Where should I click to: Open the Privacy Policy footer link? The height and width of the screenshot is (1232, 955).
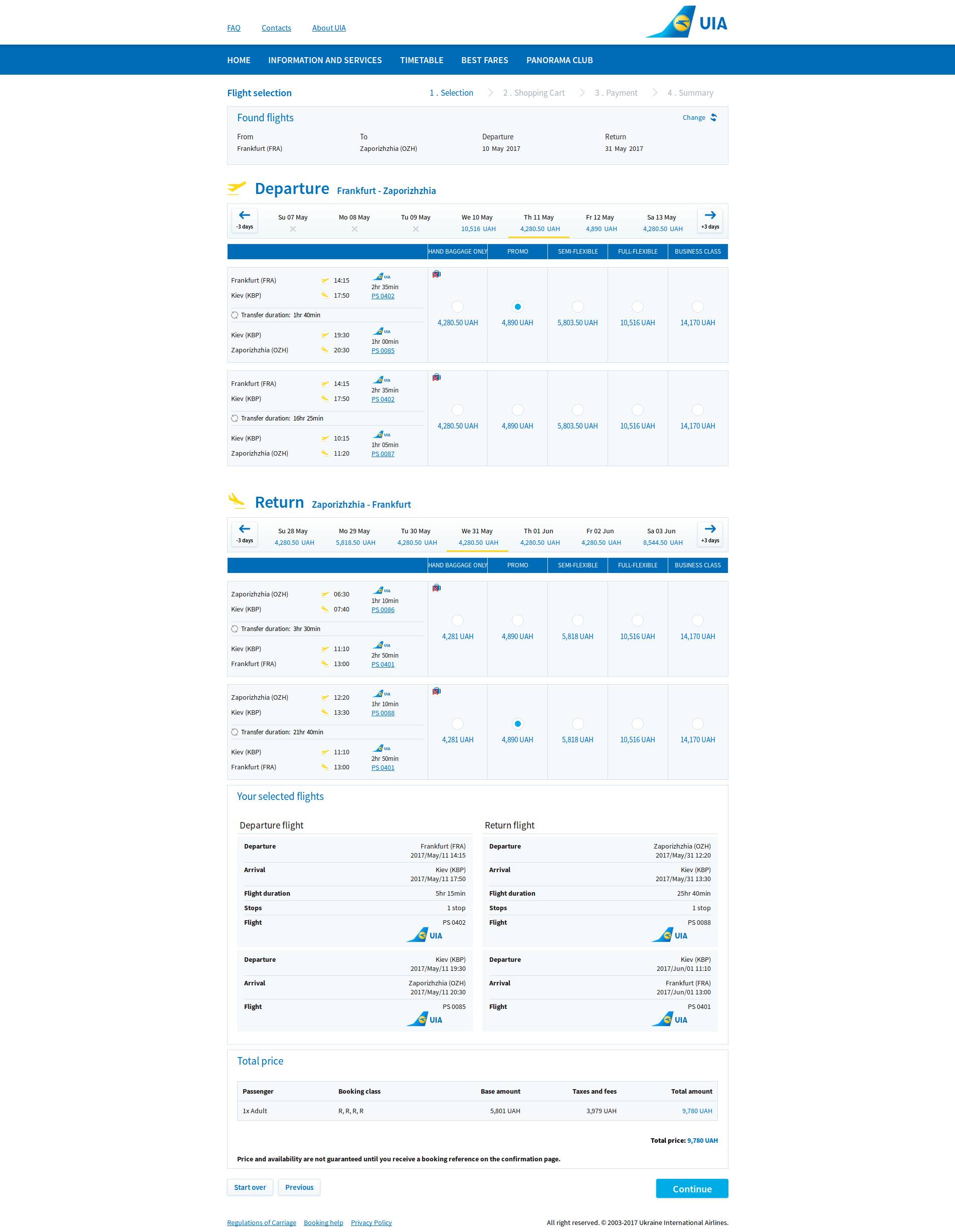pyautogui.click(x=371, y=1222)
